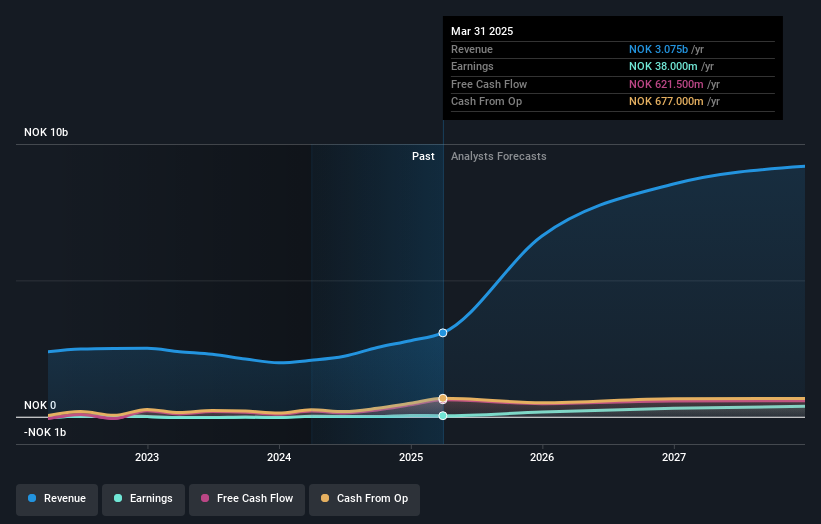This screenshot has width=821, height=524.
Task: Click the -NOK 1b axis label
Action: (x=45, y=432)
